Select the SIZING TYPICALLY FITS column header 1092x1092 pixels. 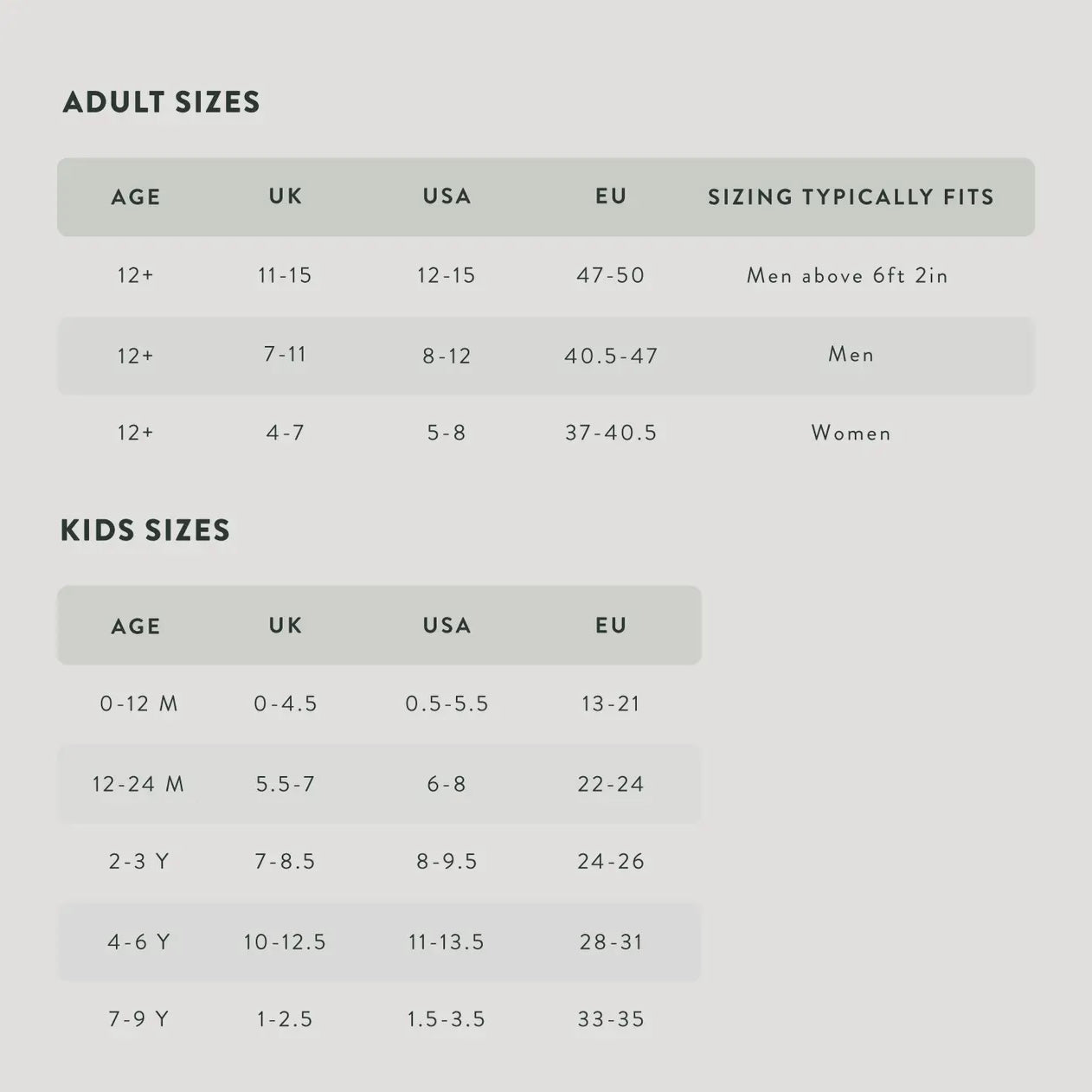point(851,197)
